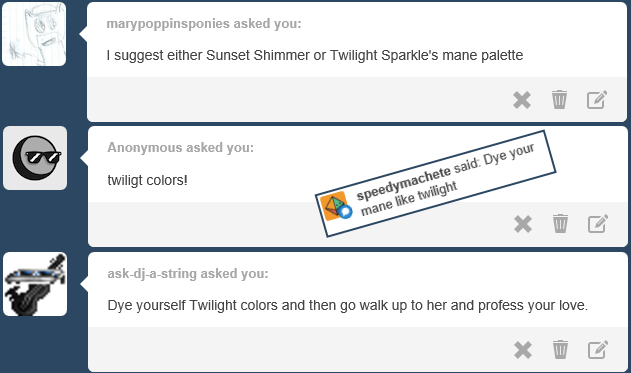Dismiss the marypoppinsponies ask with X icon
The image size is (631, 373).
click(x=522, y=100)
